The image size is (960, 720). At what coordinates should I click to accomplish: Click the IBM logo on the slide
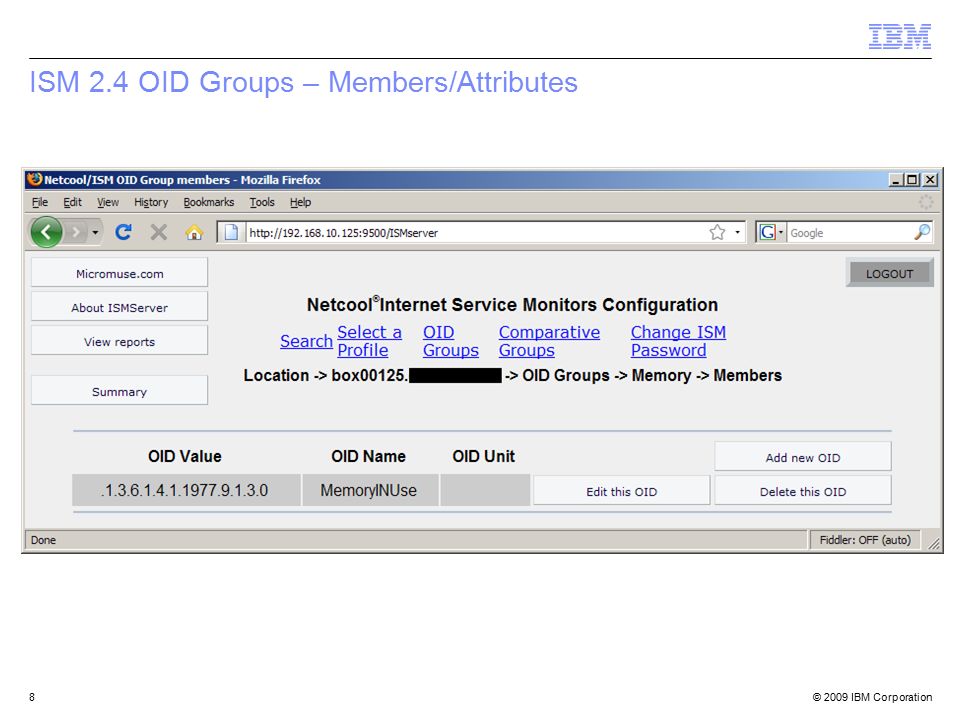pyautogui.click(x=899, y=36)
